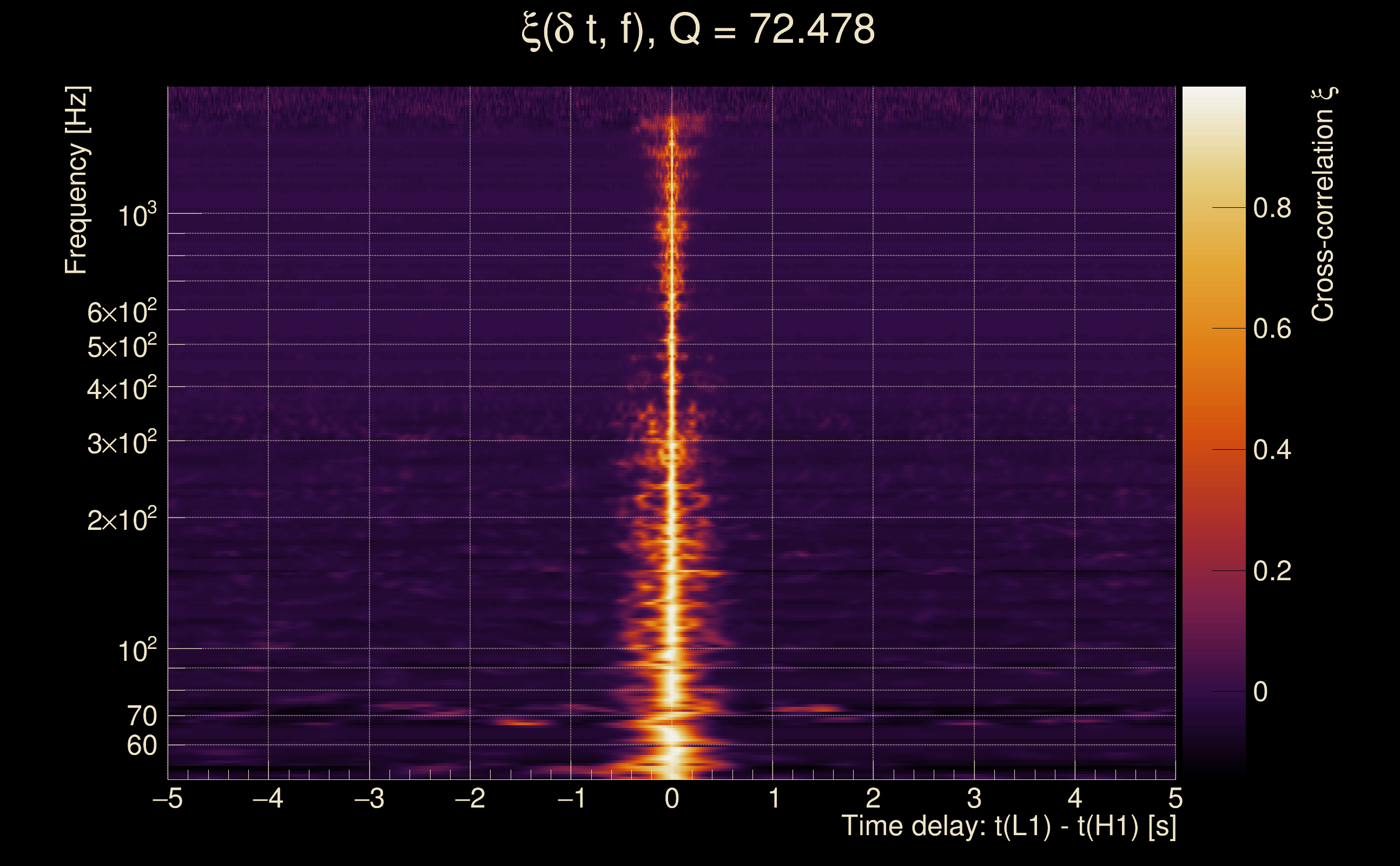The image size is (1400, 866).
Task: Click the 0 time delay tick label
Action: point(672,798)
